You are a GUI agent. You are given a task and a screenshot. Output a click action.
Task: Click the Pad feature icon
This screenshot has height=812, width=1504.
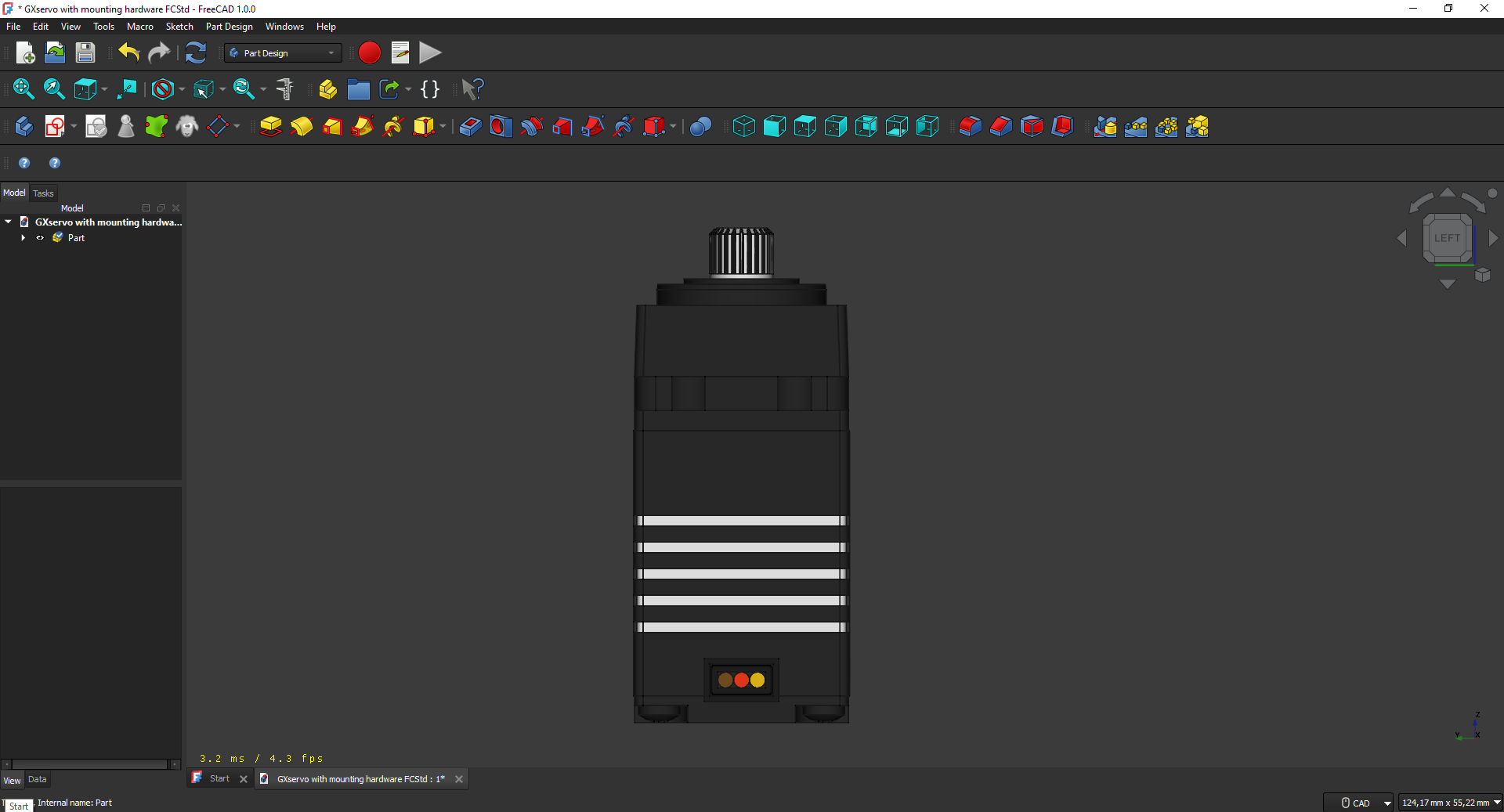271,126
